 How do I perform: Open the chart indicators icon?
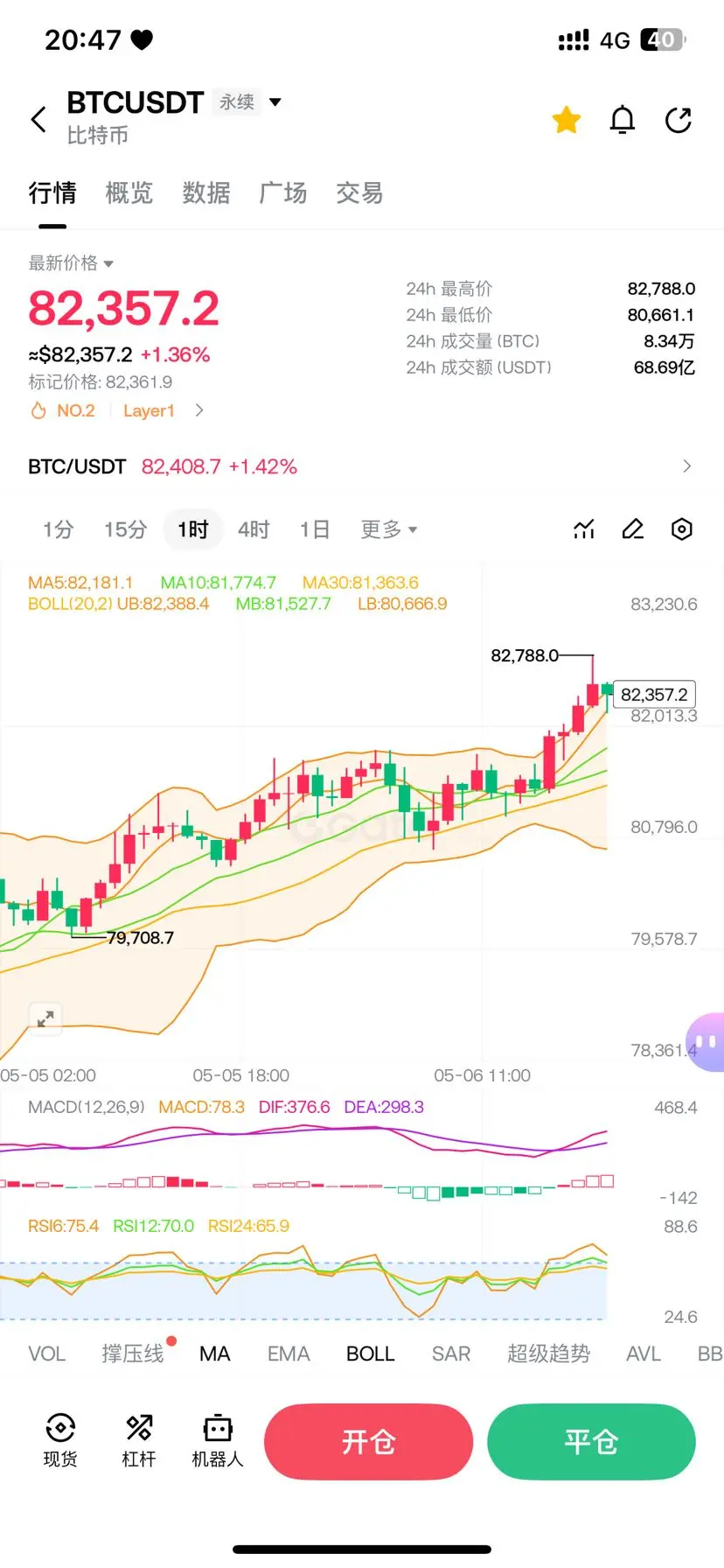click(x=584, y=529)
